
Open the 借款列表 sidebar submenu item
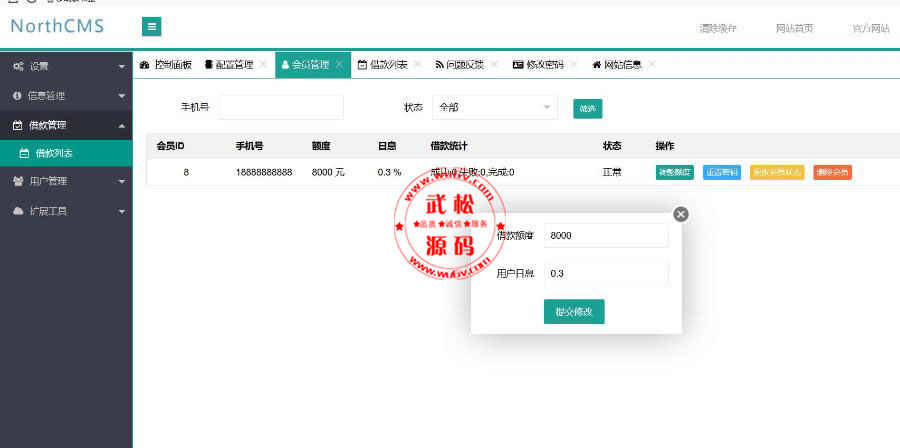pos(66,153)
